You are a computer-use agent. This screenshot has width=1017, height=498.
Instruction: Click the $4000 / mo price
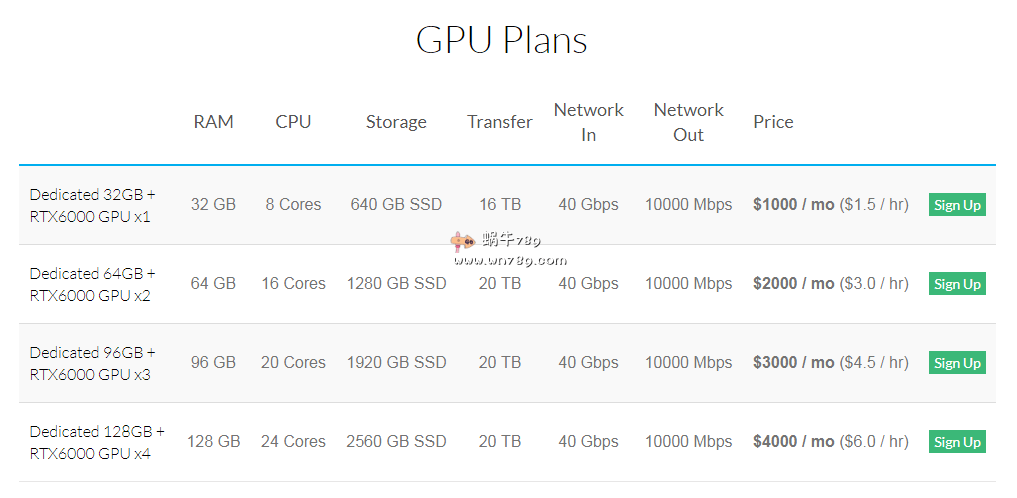(793, 442)
